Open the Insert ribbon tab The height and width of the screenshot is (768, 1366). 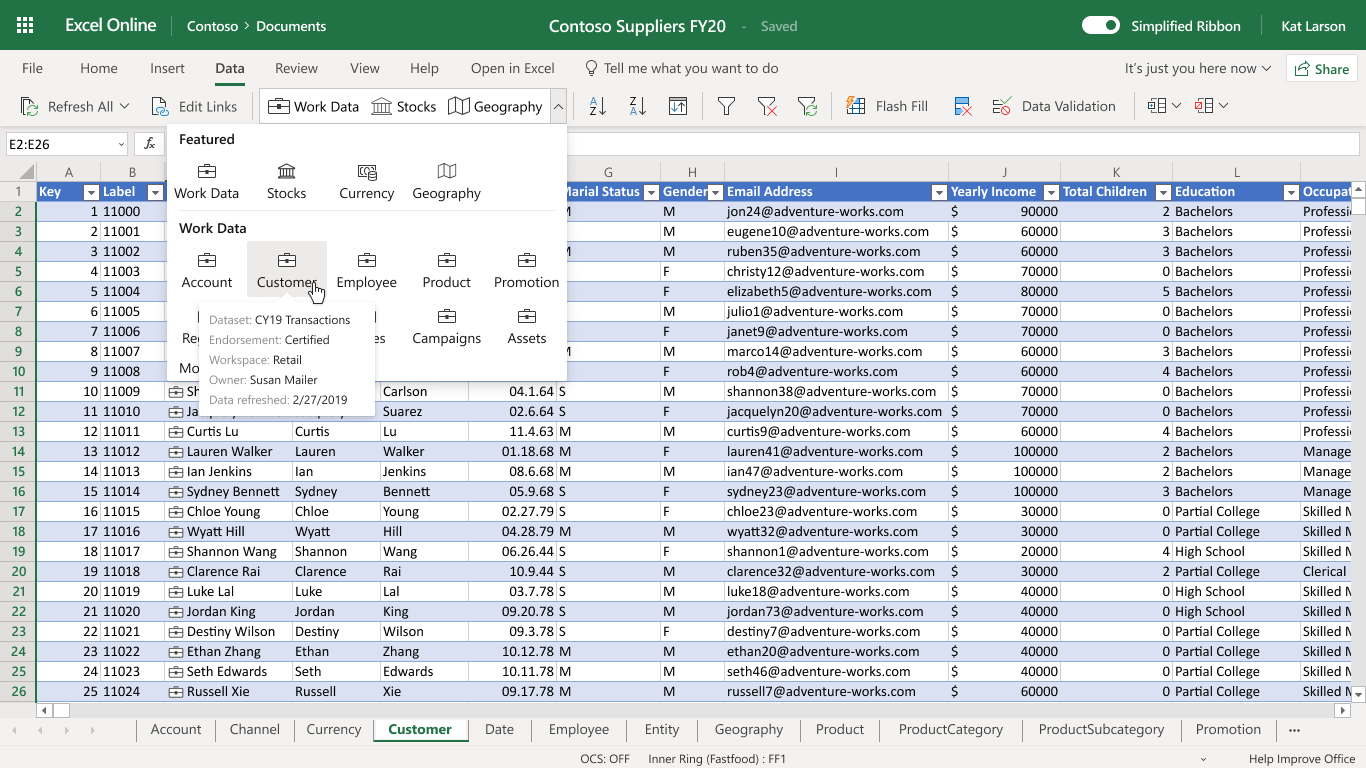tap(167, 68)
